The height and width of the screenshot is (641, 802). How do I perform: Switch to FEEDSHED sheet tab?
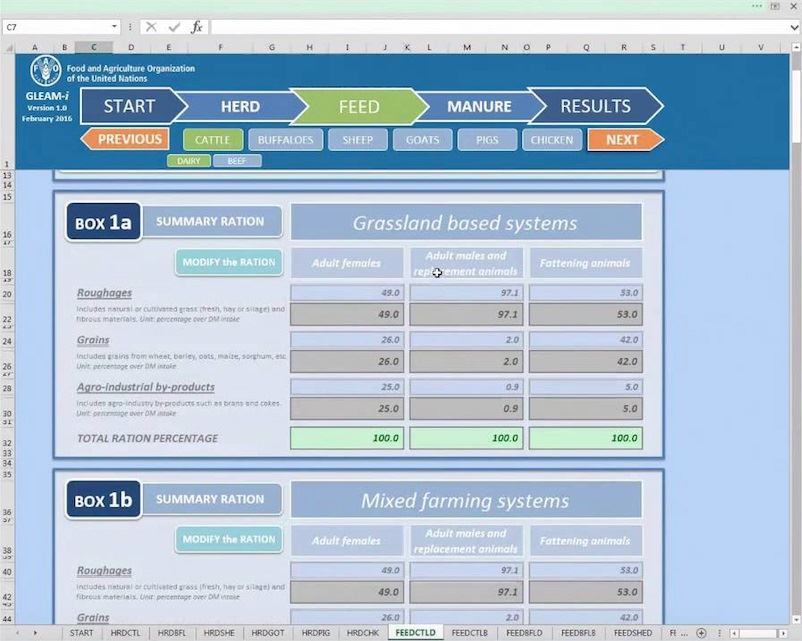pyautogui.click(x=632, y=633)
